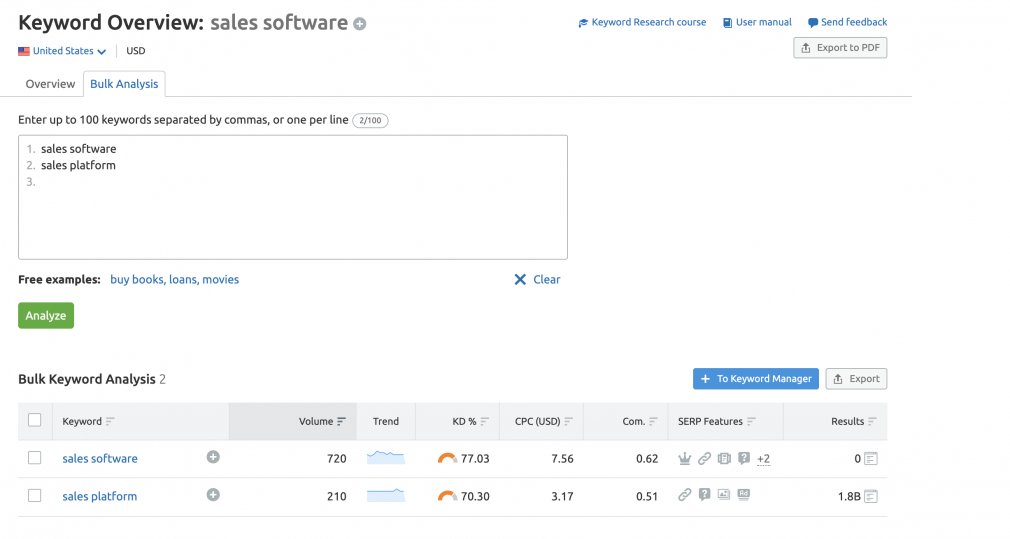Open the United States country dropdown
Screen dimensions: 1010x539
[62, 51]
